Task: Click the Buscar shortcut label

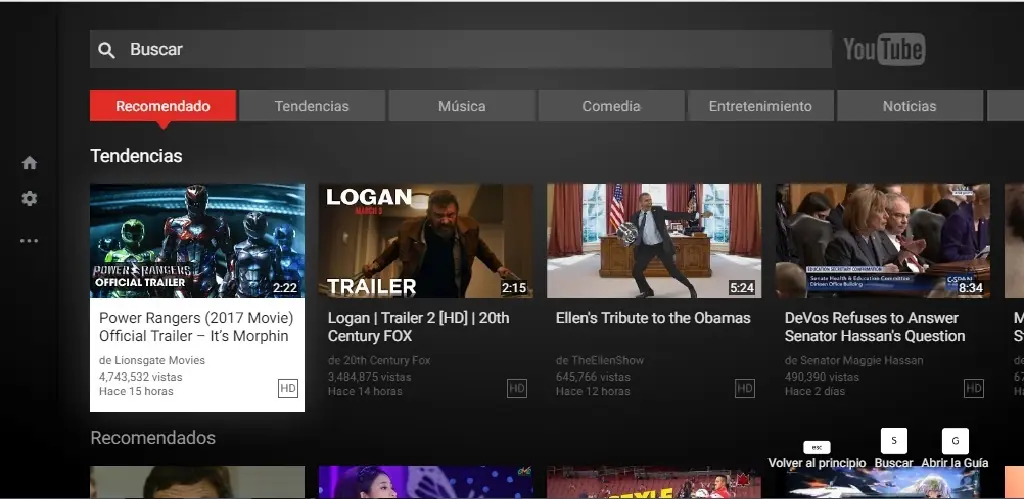Action: click(x=894, y=463)
